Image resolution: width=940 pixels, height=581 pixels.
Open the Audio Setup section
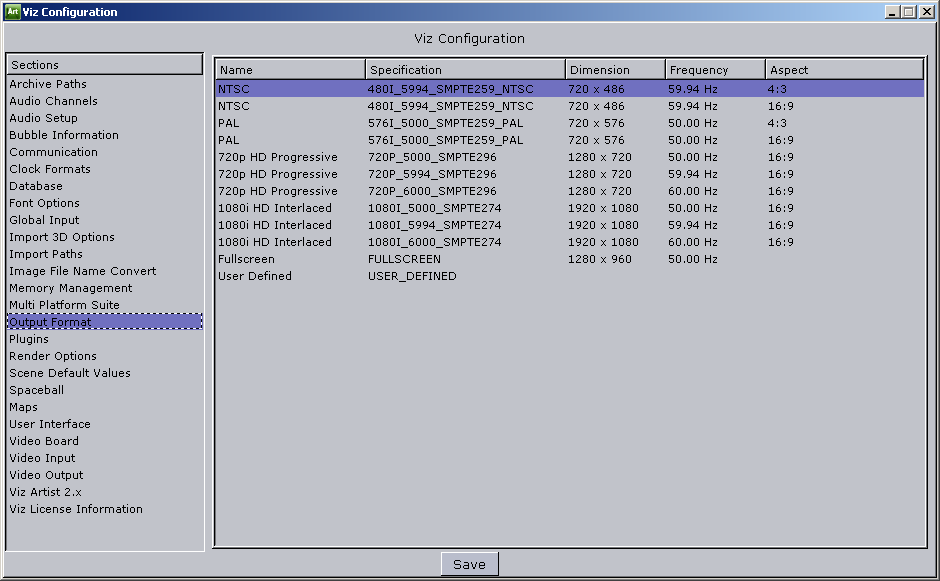(x=43, y=118)
